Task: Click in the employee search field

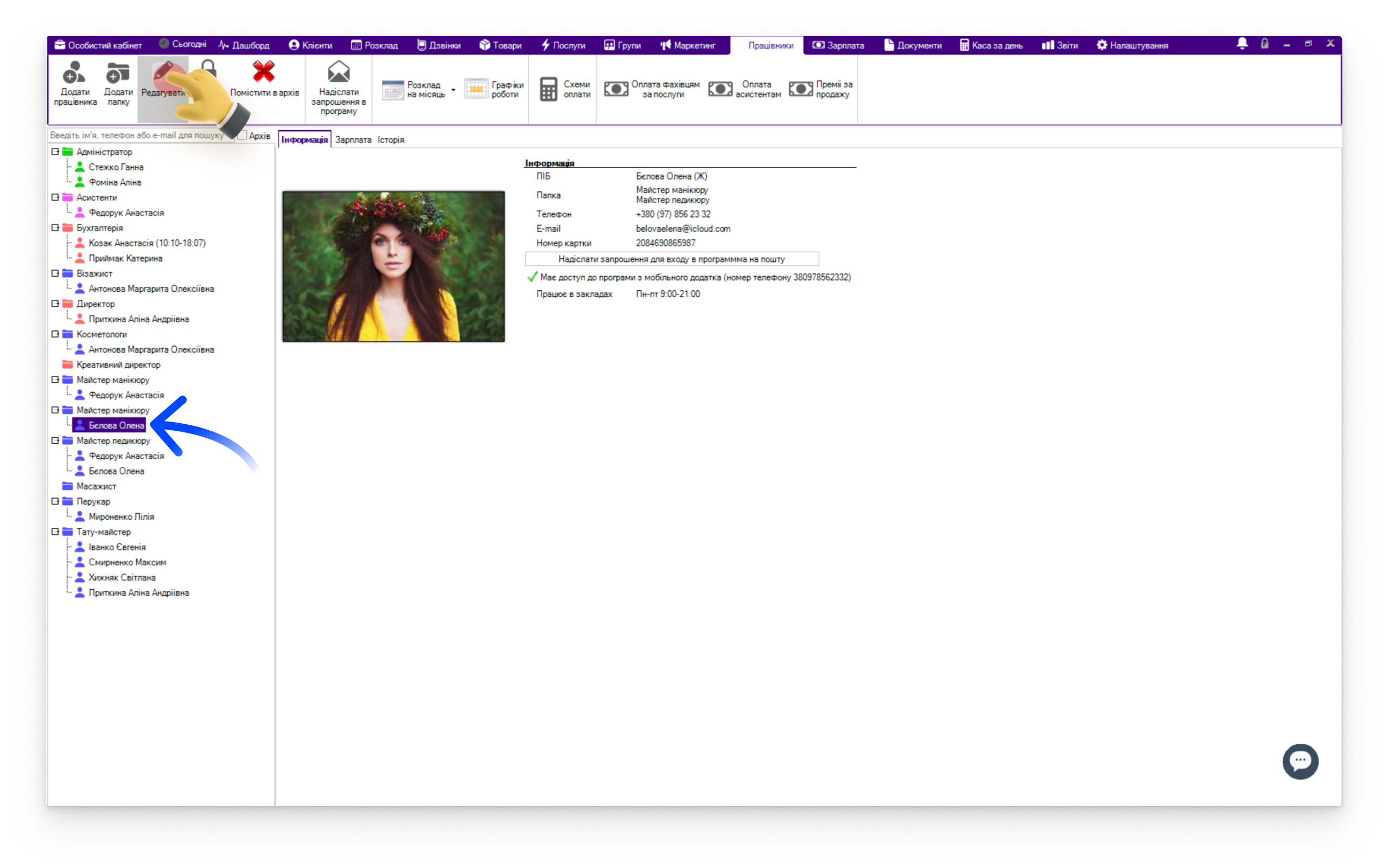Action: click(x=141, y=136)
